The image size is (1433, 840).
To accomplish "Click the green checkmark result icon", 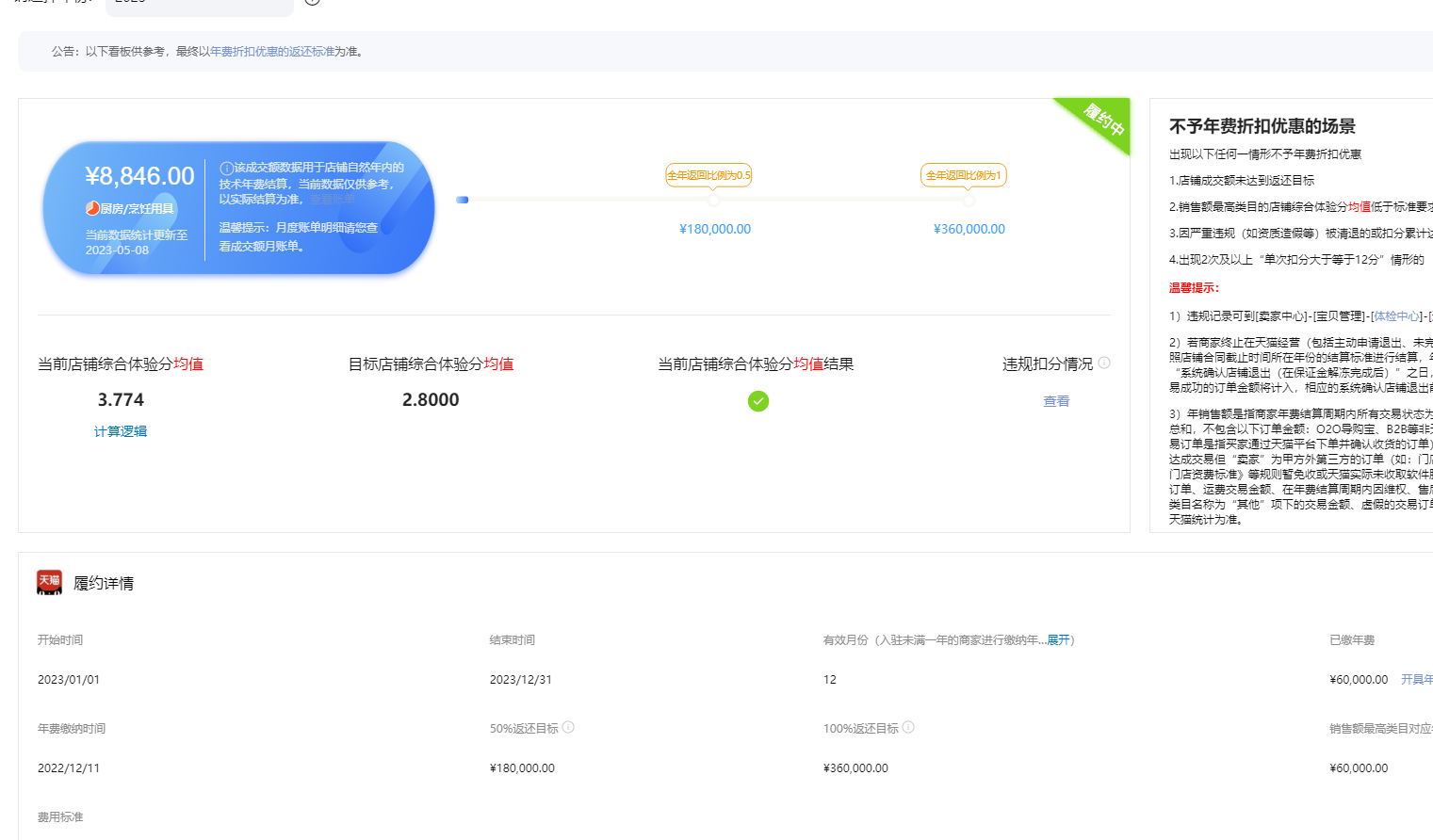I will click(758, 401).
